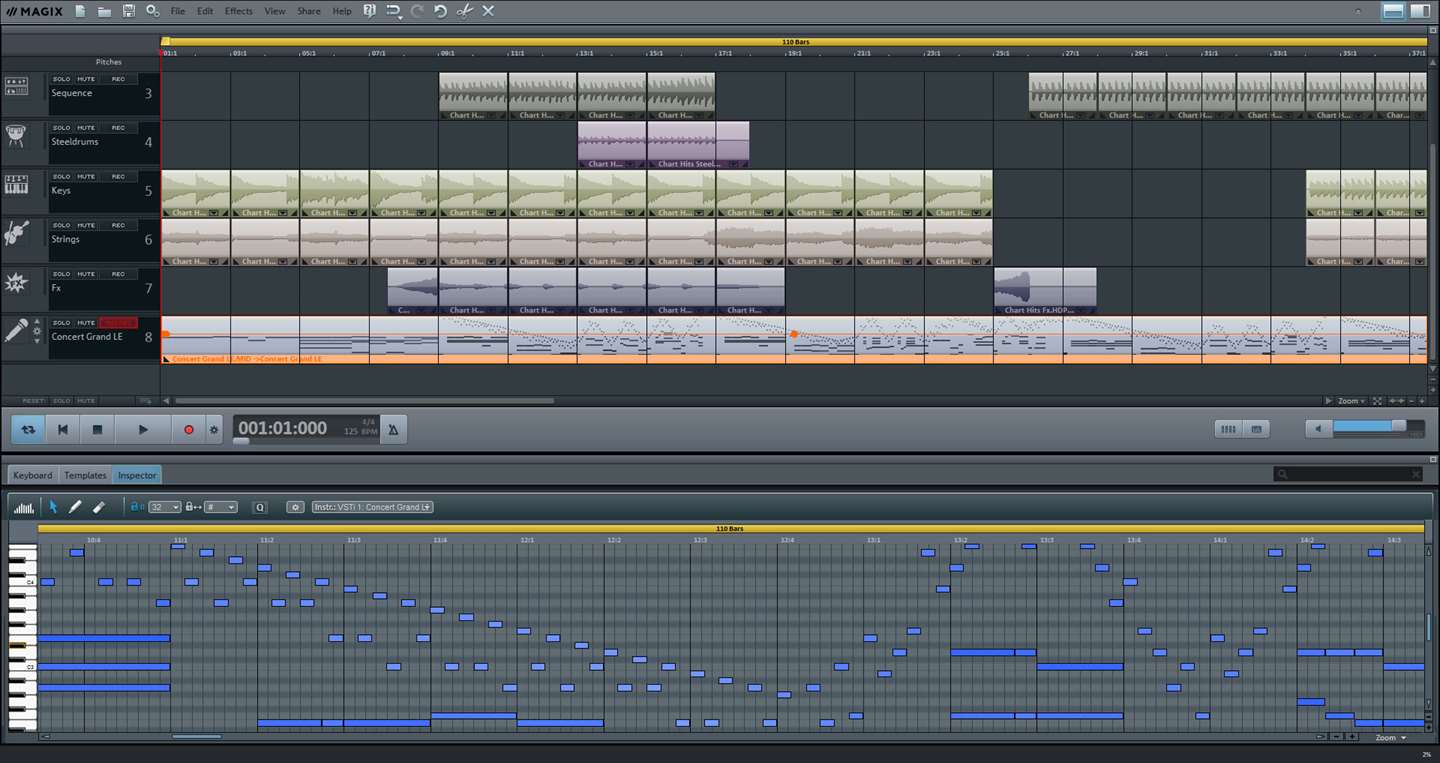Click the Save project disk icon
The width and height of the screenshot is (1440, 763).
pos(128,11)
